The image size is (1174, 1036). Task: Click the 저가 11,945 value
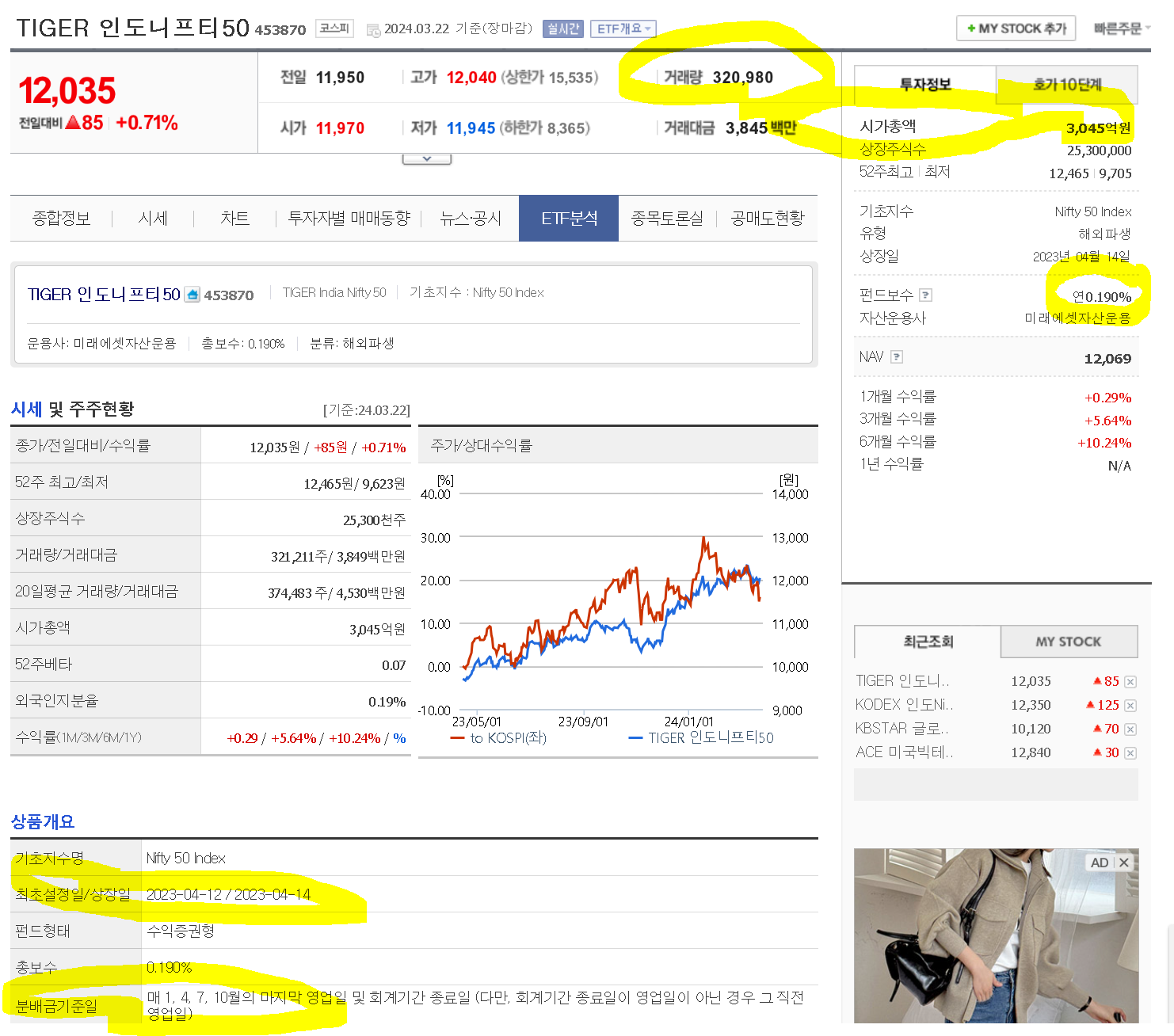pyautogui.click(x=471, y=128)
